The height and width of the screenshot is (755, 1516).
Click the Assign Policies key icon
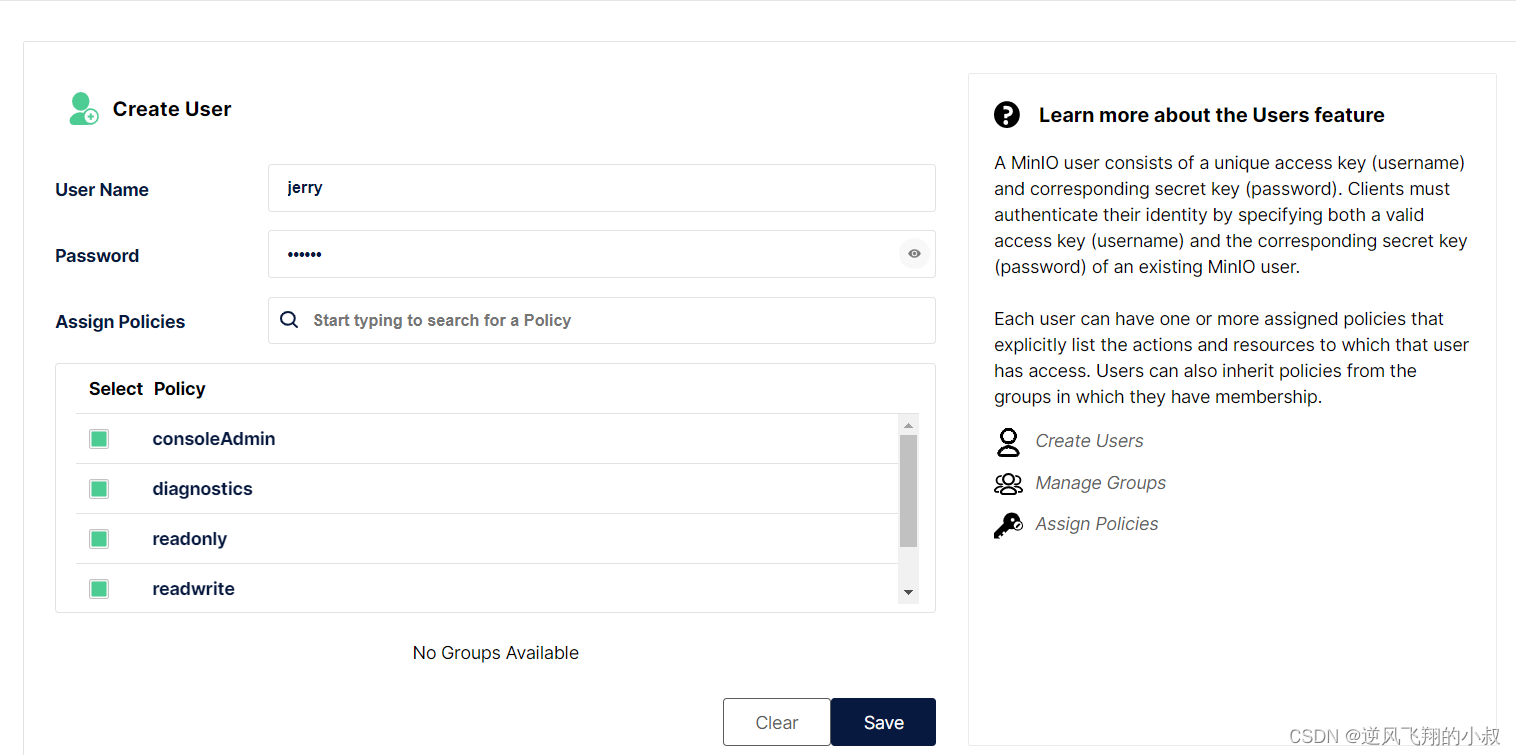click(x=1008, y=525)
